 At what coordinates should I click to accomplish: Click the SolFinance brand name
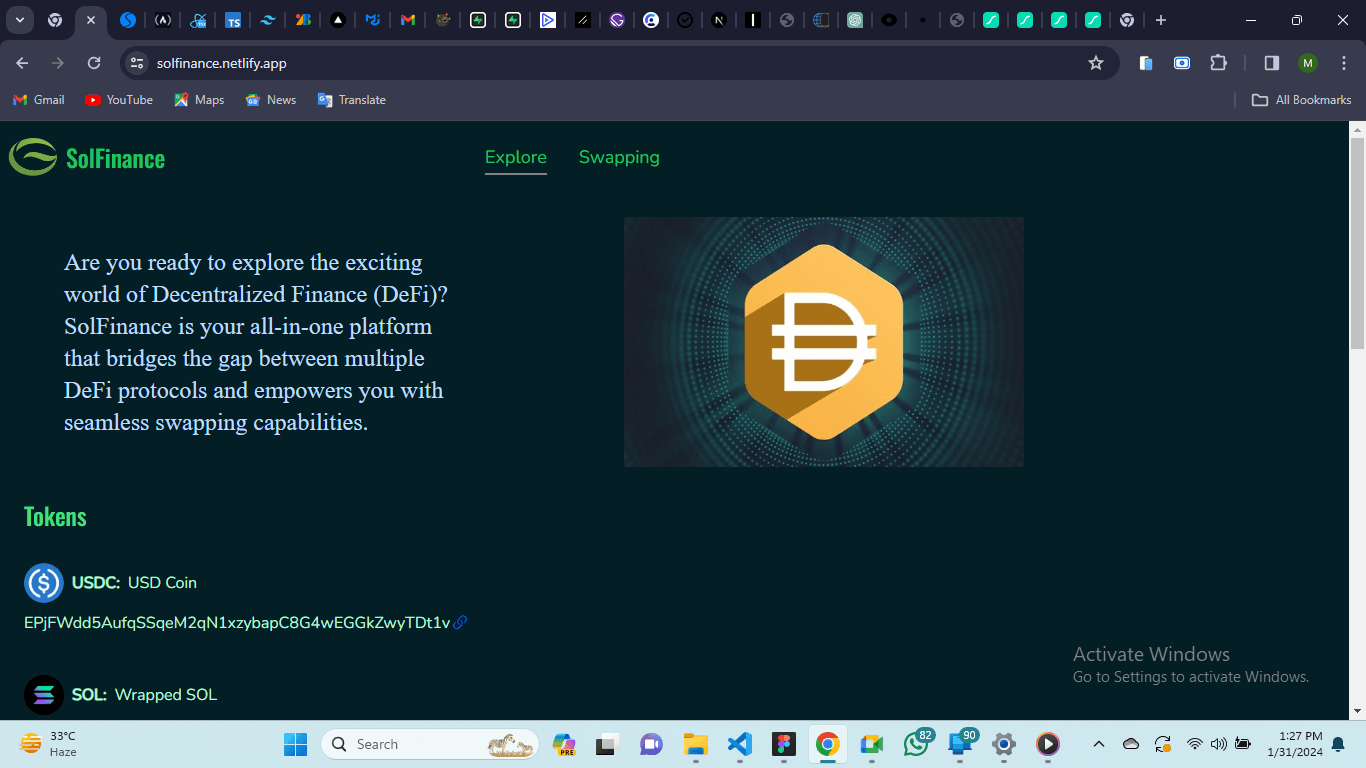(115, 158)
